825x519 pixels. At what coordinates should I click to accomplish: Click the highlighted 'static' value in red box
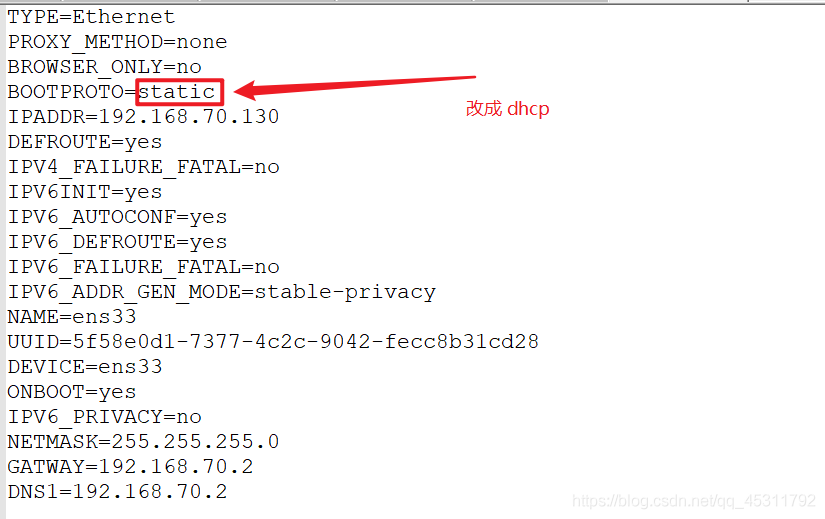[x=179, y=92]
